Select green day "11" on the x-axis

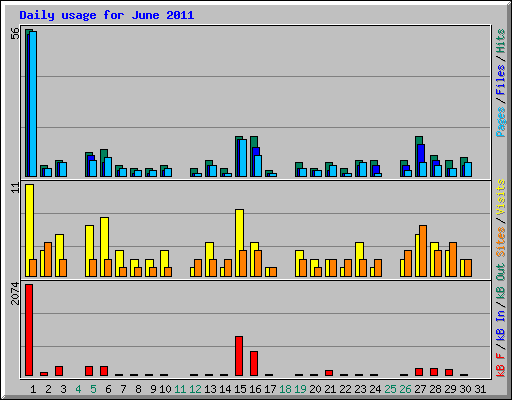[x=180, y=389]
